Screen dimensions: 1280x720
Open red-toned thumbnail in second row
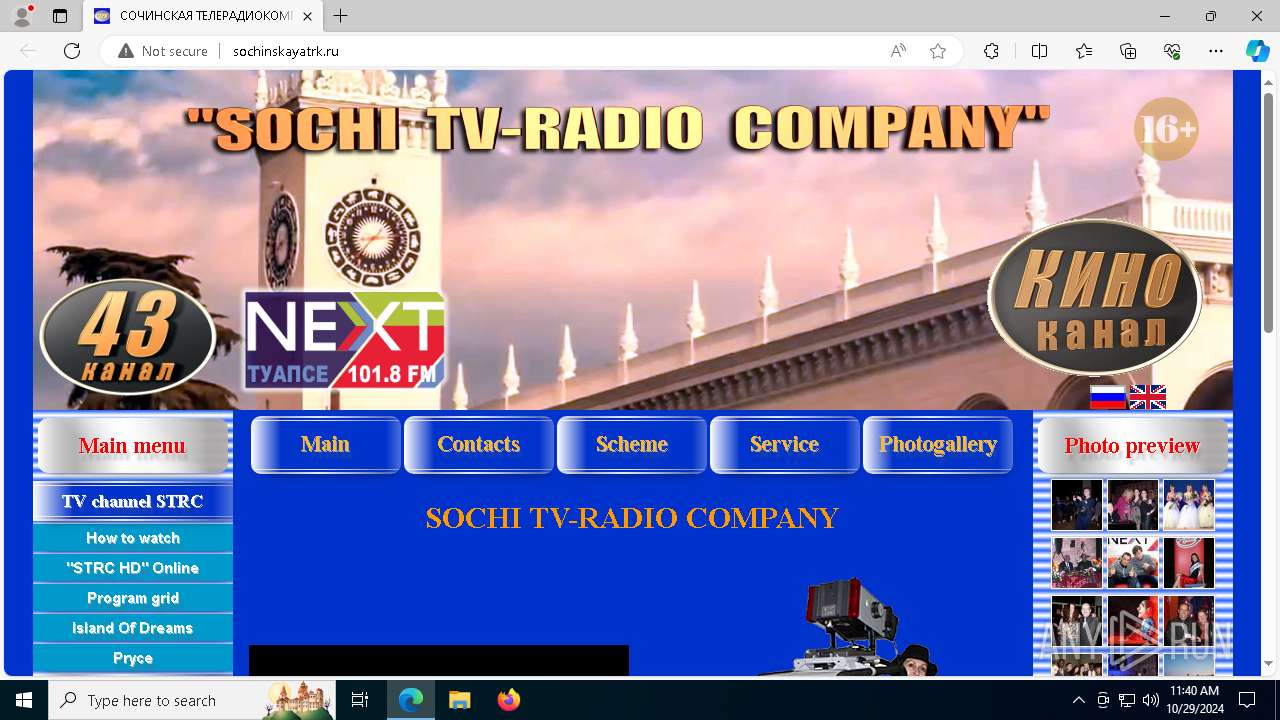pyautogui.click(x=1189, y=563)
